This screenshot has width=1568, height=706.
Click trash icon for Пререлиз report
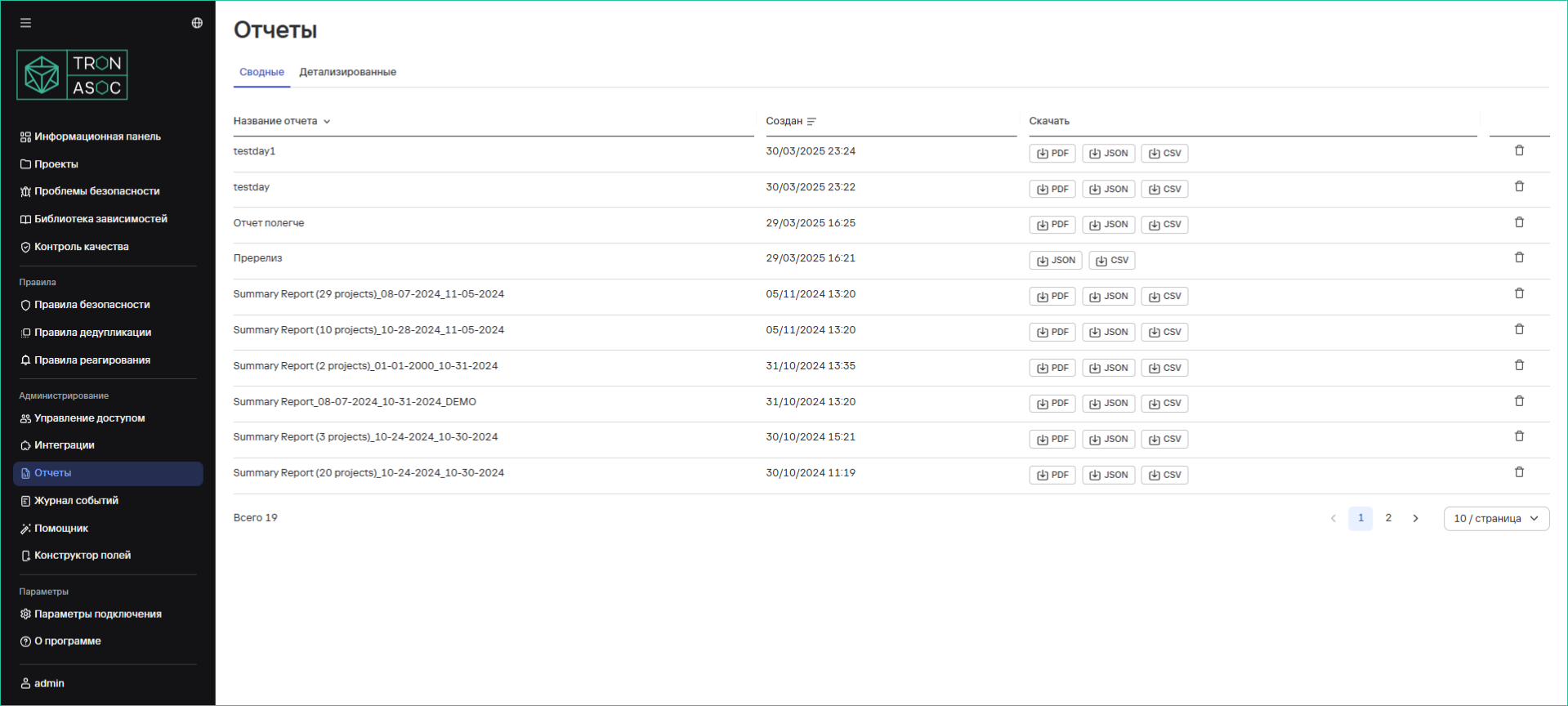coord(1519,257)
